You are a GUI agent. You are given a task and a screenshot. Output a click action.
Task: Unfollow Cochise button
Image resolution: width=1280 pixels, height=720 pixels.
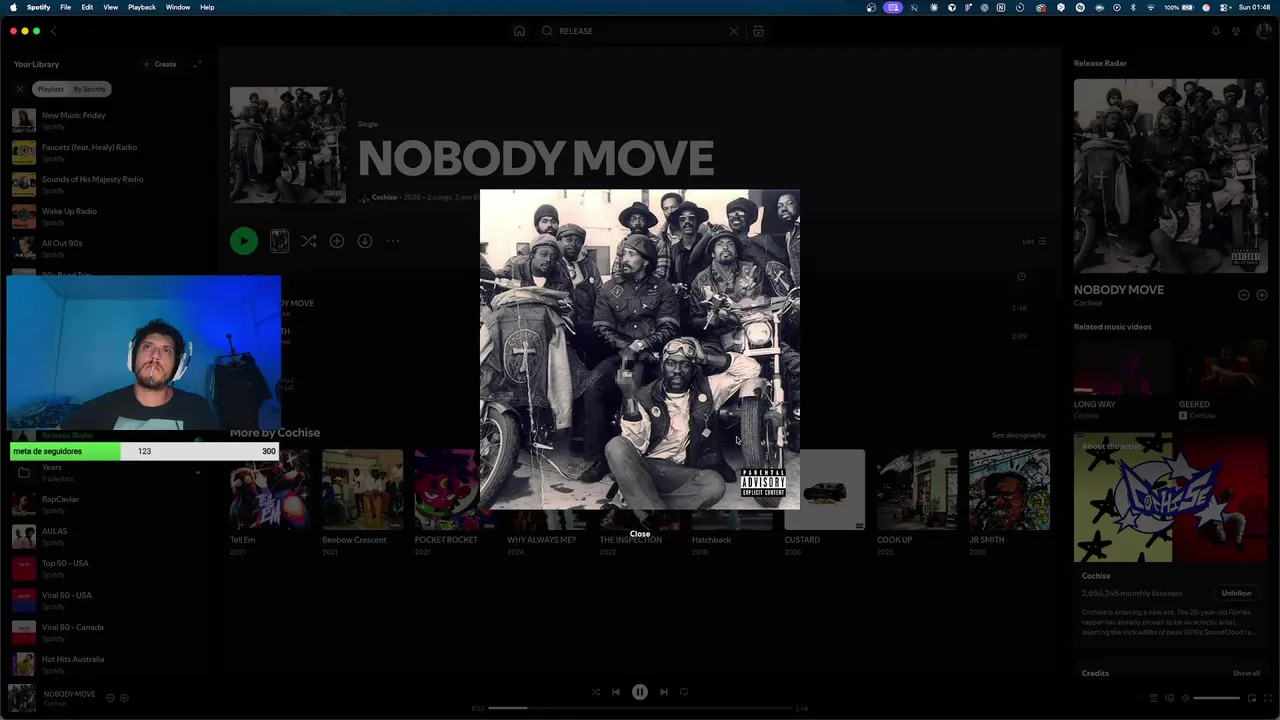point(1236,593)
